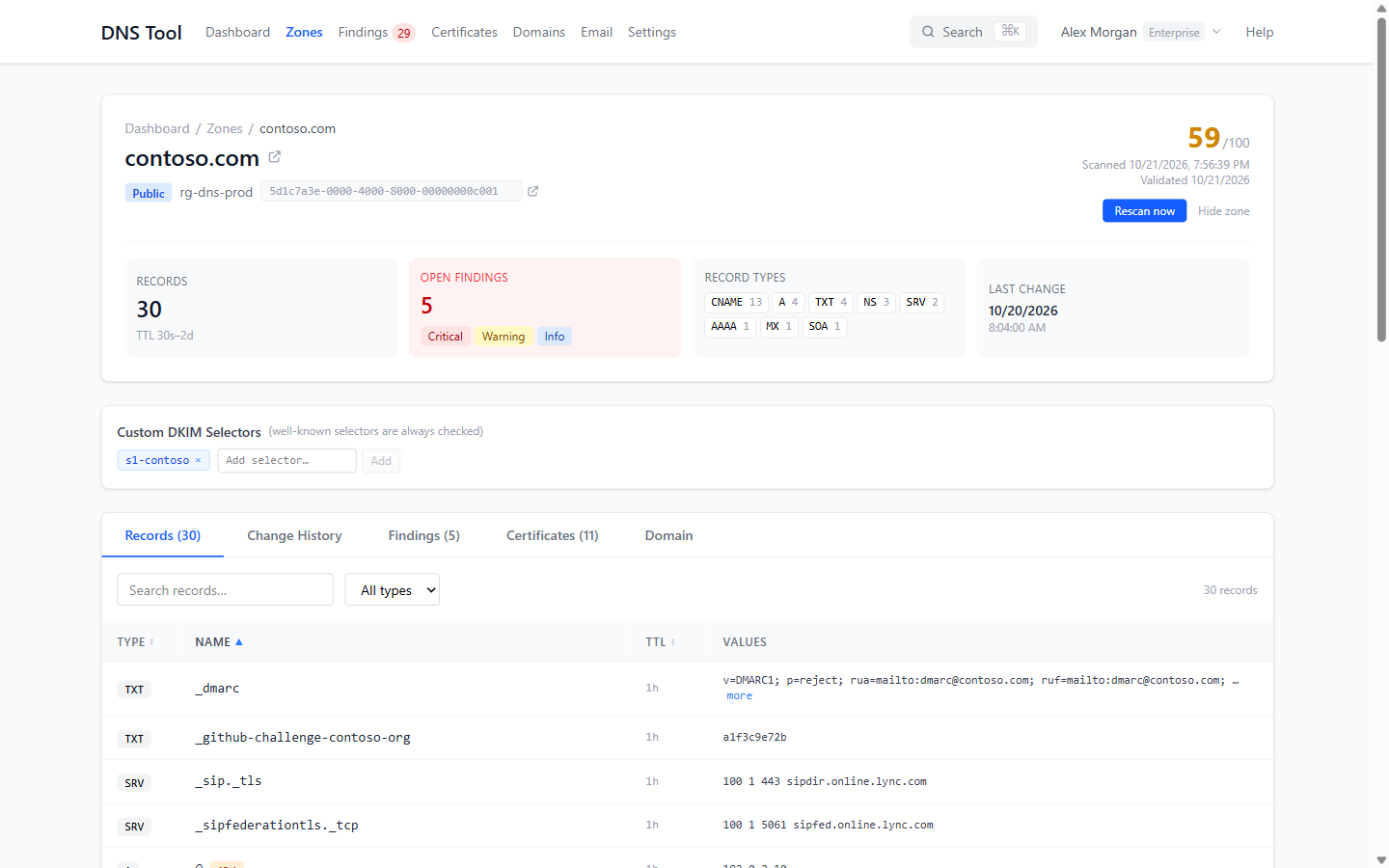Sort records by TTL column

click(661, 642)
